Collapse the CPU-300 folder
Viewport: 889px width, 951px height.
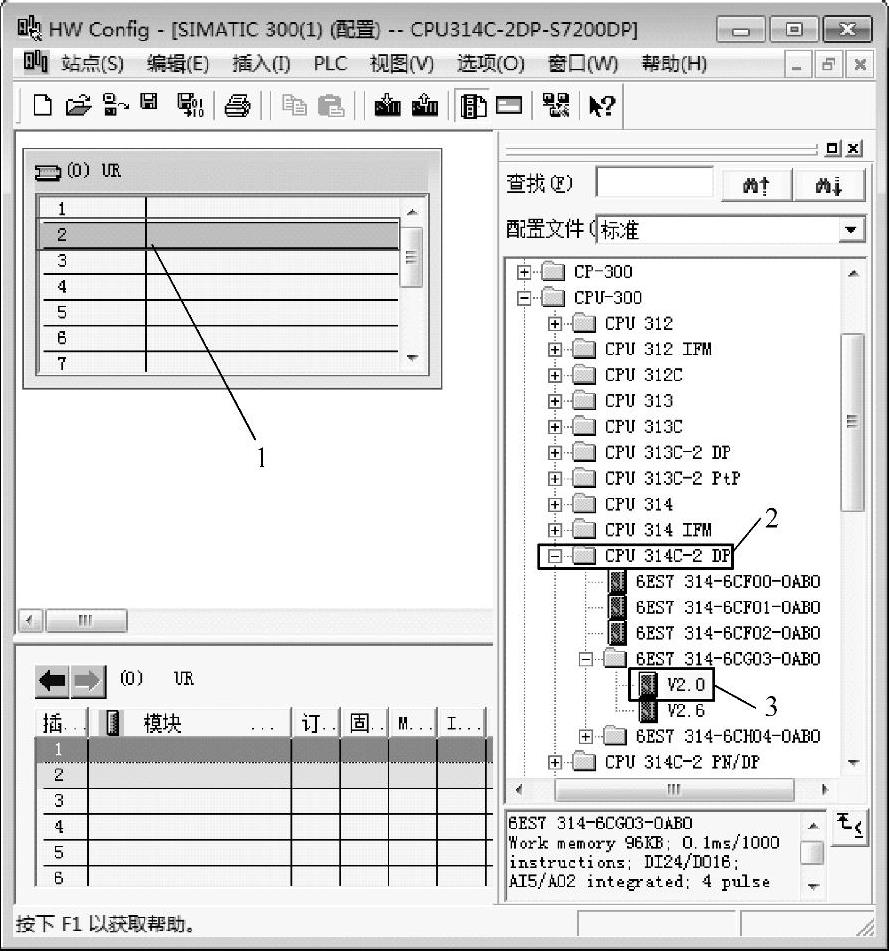[524, 298]
